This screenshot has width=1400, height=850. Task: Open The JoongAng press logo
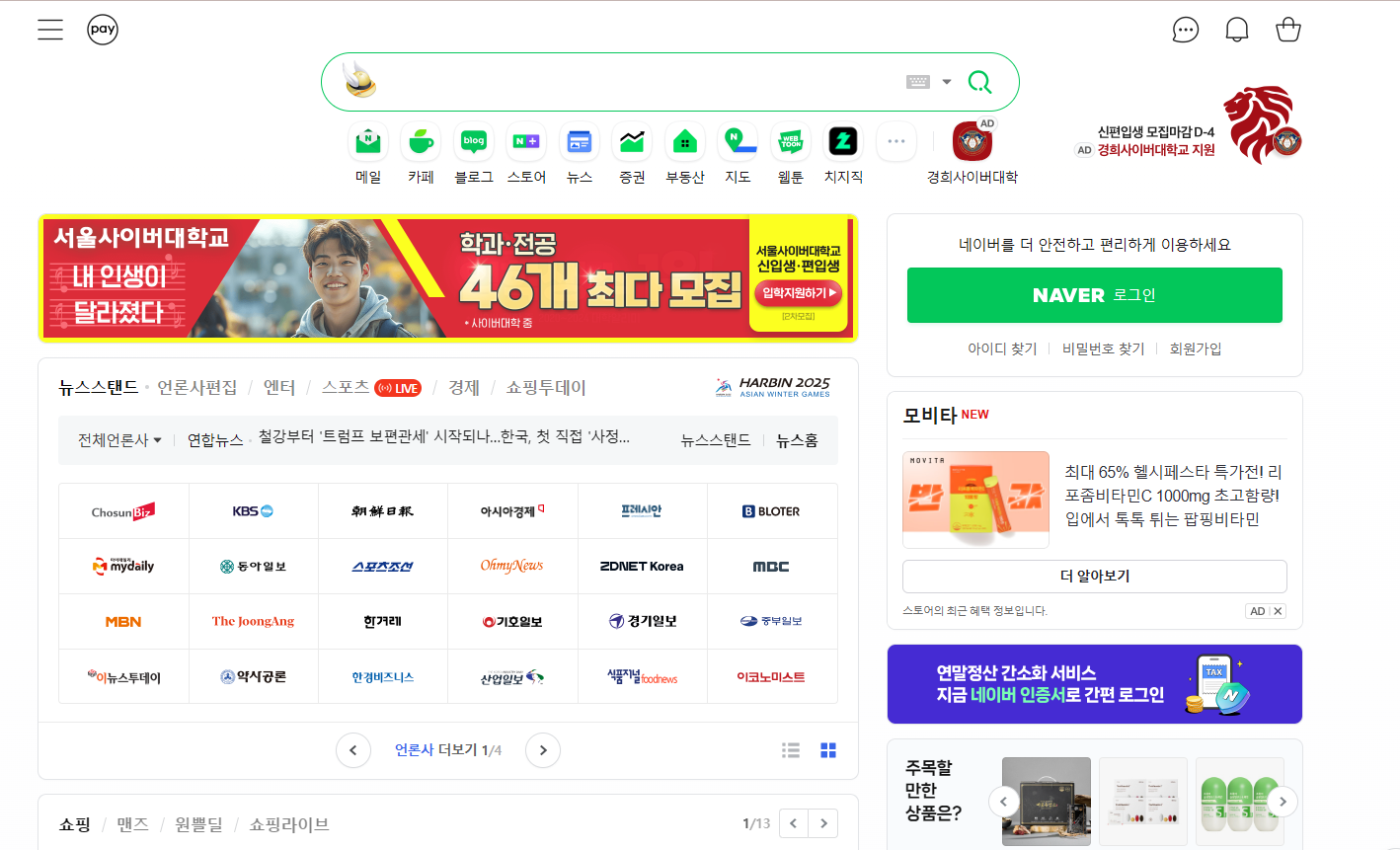254,622
